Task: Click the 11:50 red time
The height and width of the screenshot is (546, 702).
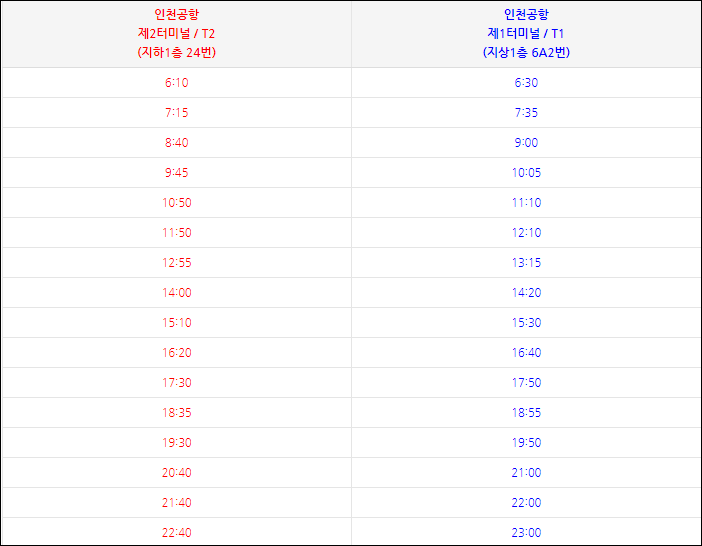Action: pos(176,233)
